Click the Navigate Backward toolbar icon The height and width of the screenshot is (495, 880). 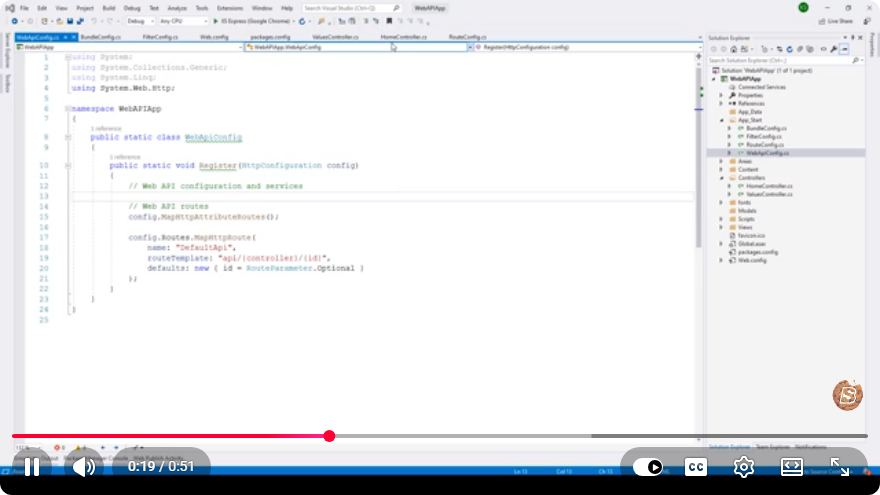click(x=15, y=21)
